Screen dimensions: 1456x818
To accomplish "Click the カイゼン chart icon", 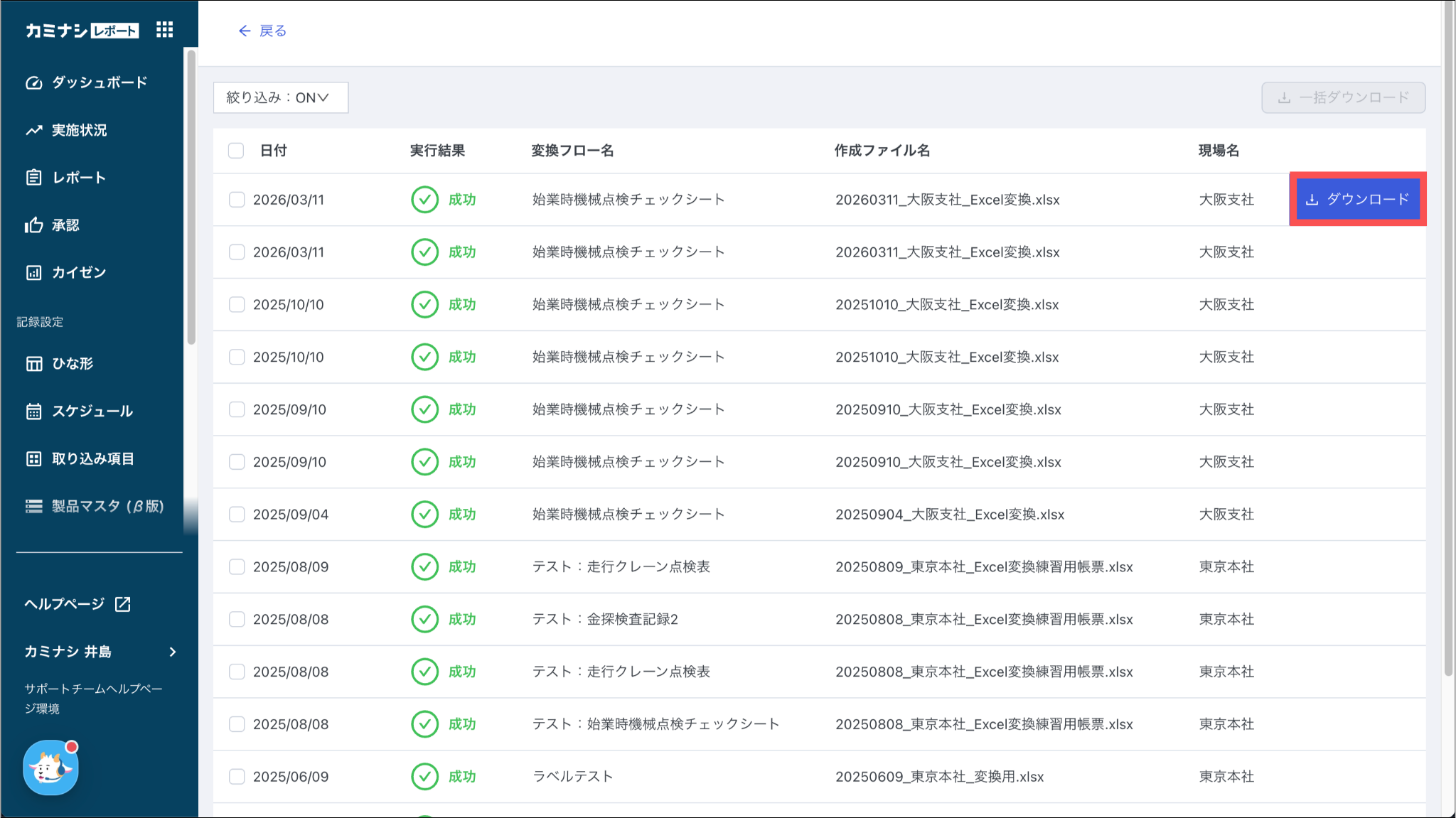I will click(x=33, y=273).
